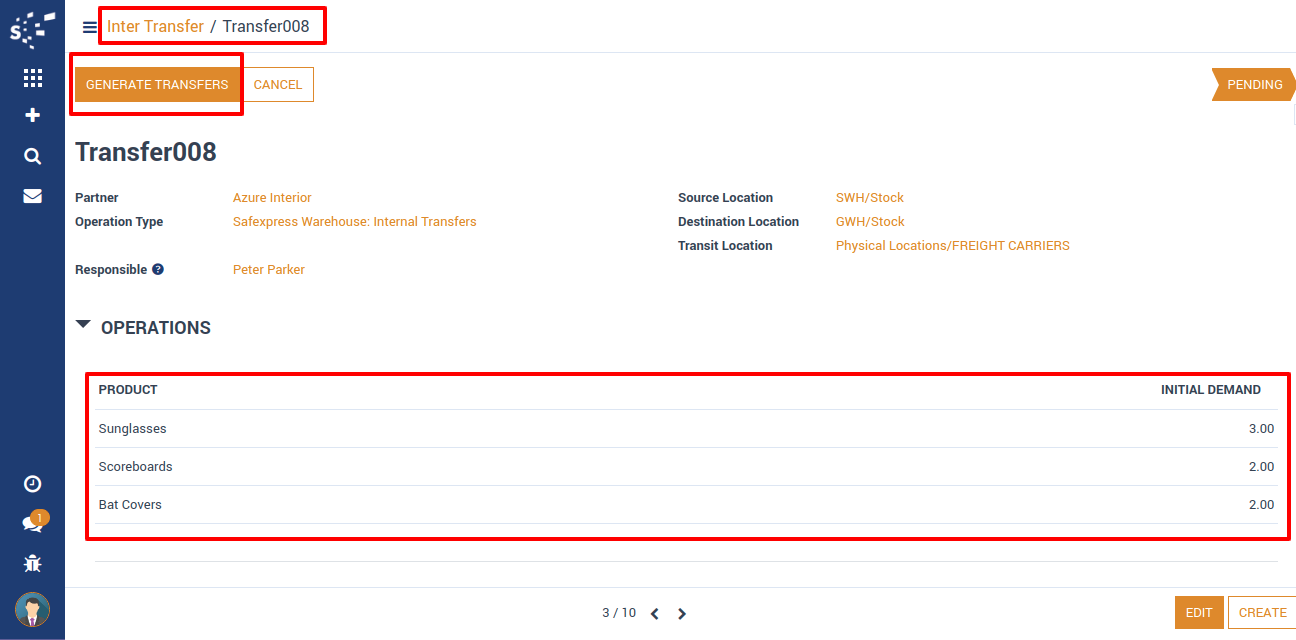
Task: Open the envelope messages icon
Action: (x=32, y=196)
